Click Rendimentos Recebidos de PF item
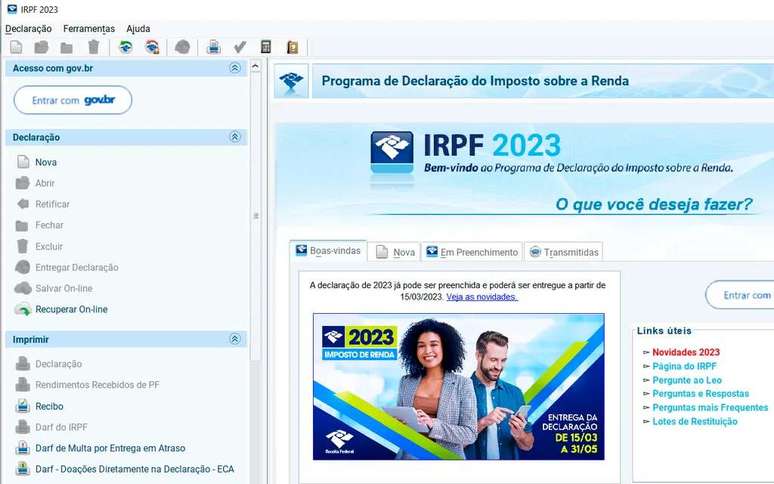The height and width of the screenshot is (484, 774). tap(97, 385)
